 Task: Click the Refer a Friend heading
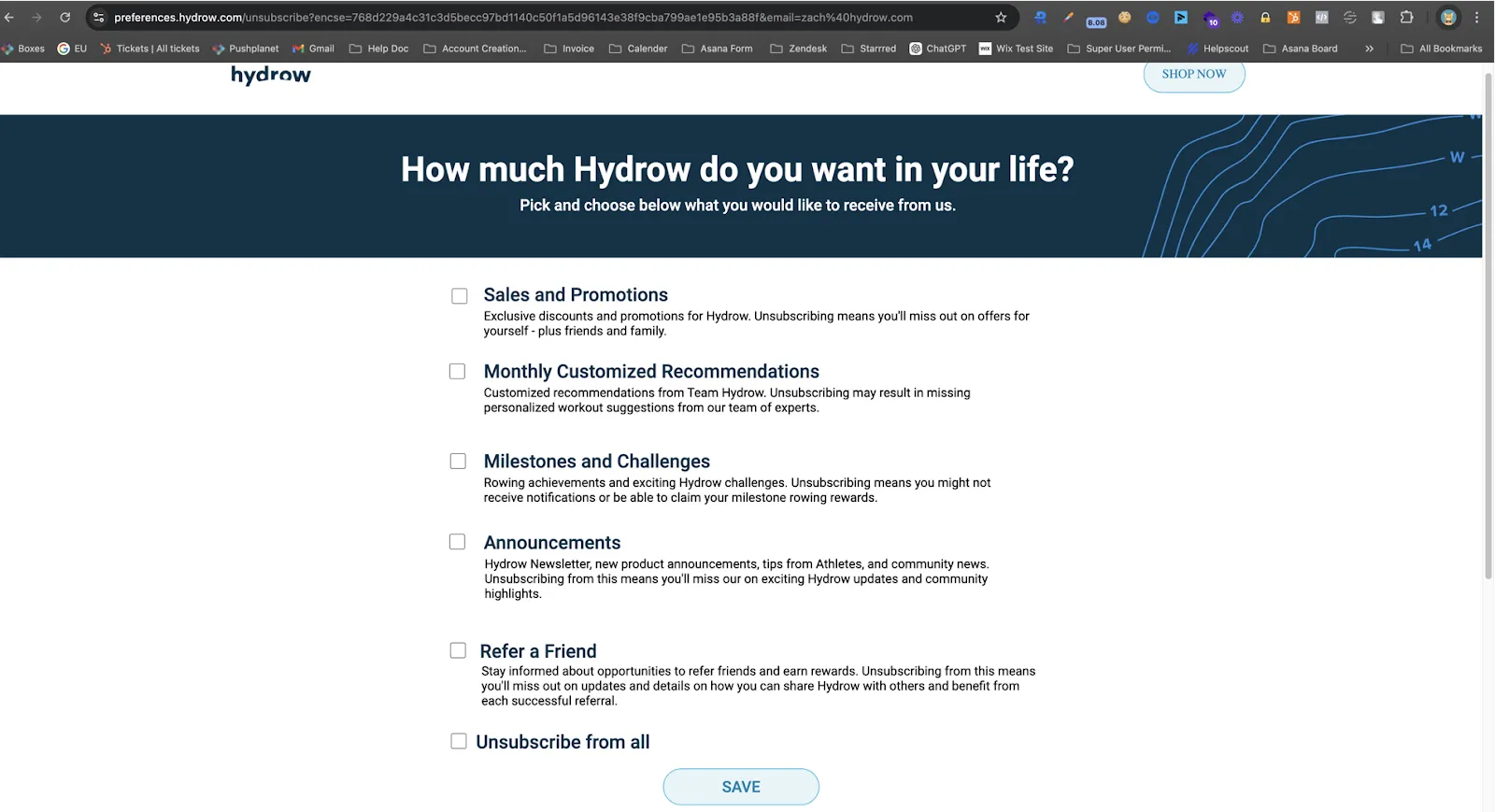coord(538,651)
